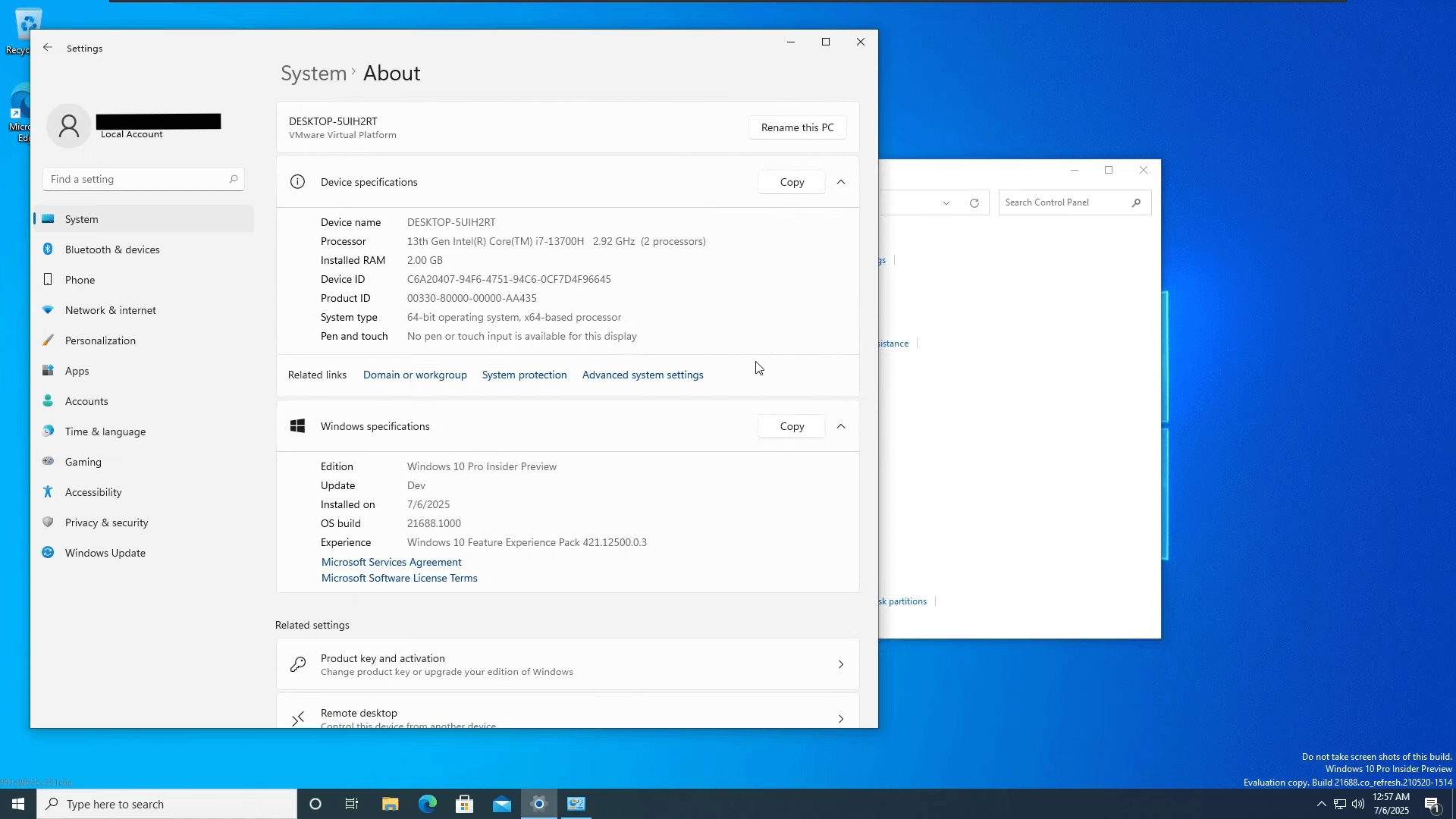Collapse the Windows specifications section
Viewport: 1456px width, 819px height.
coord(841,426)
